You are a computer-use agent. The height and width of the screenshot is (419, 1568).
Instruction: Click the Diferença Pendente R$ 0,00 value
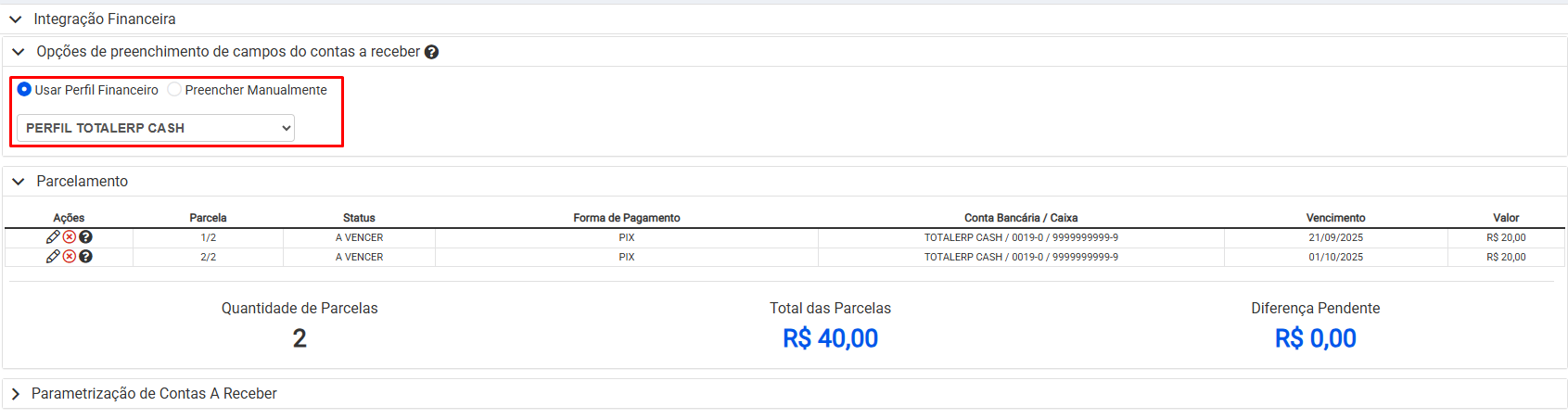pos(1315,338)
